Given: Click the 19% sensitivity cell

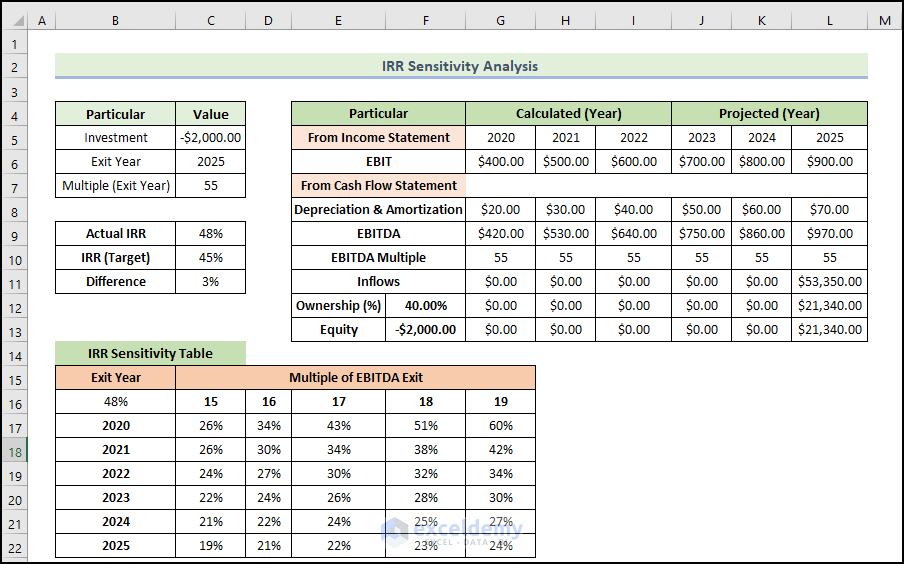Looking at the screenshot, I should (210, 546).
